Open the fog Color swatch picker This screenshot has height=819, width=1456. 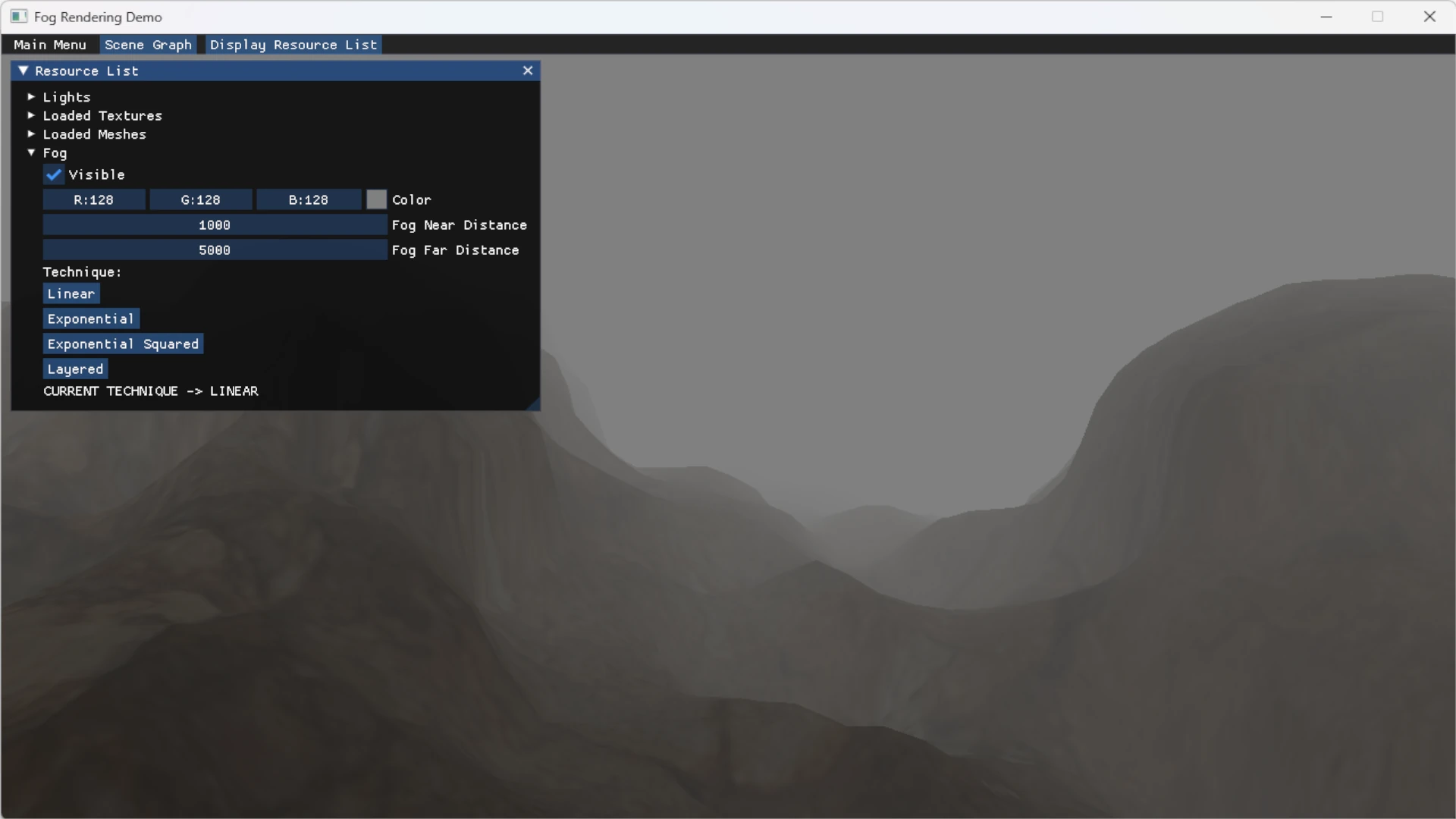pyautogui.click(x=376, y=200)
